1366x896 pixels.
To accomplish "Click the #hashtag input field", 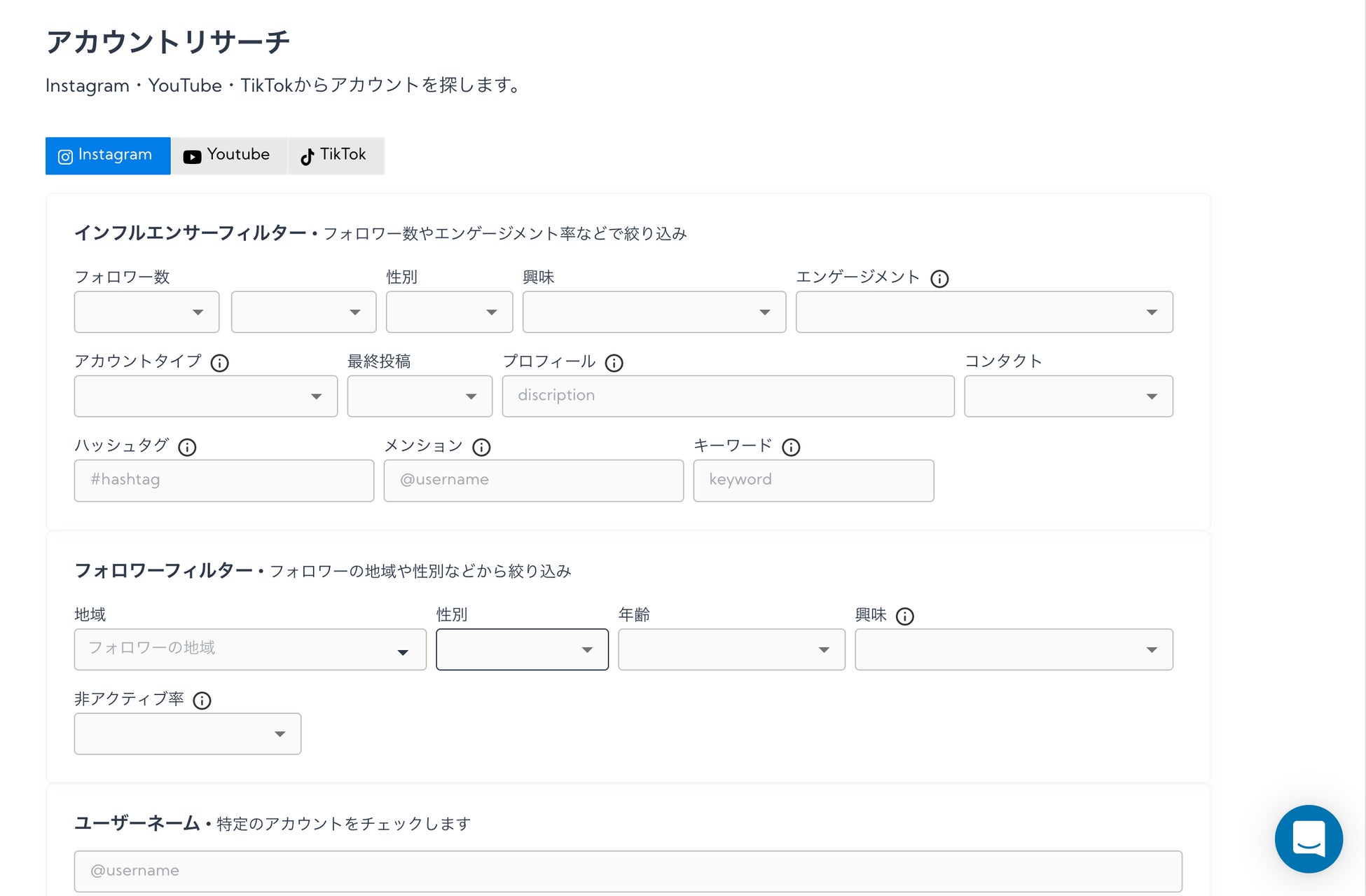I will point(223,481).
